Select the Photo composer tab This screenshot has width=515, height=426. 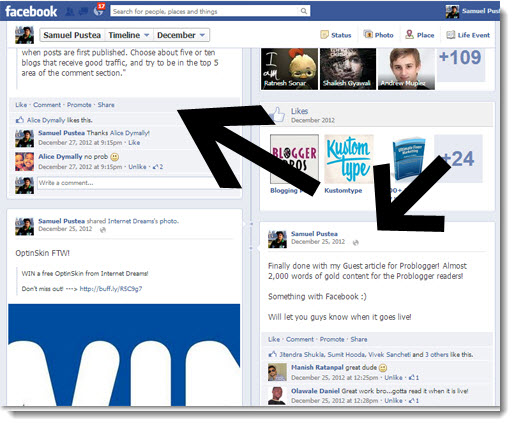(x=378, y=35)
